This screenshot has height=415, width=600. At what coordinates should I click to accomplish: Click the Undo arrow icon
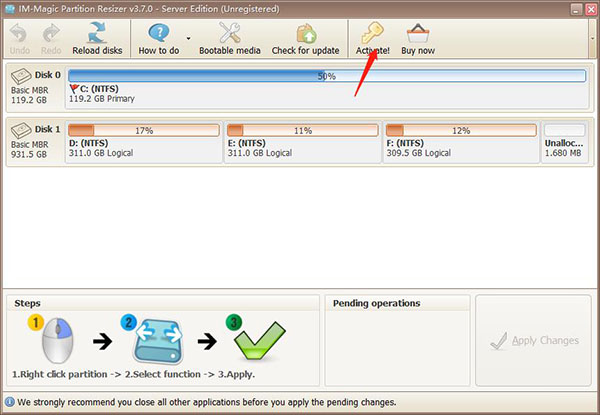(x=20, y=32)
